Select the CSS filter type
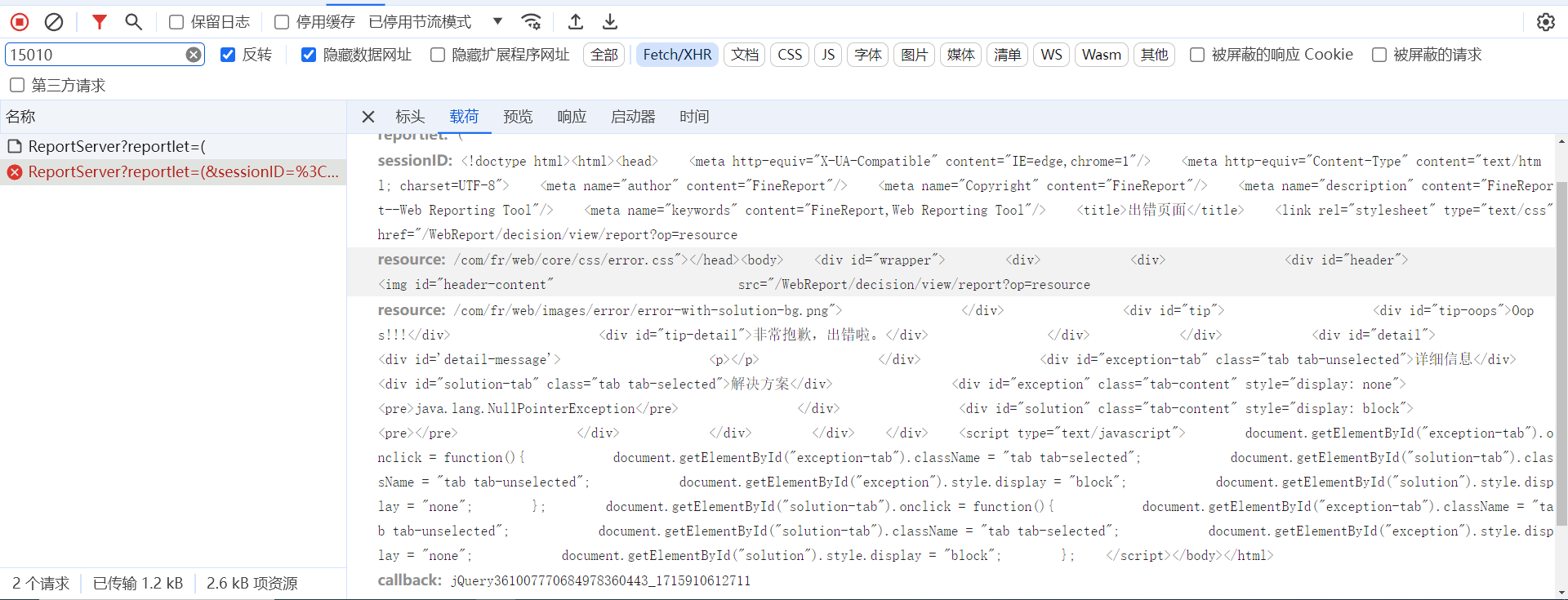 click(790, 55)
